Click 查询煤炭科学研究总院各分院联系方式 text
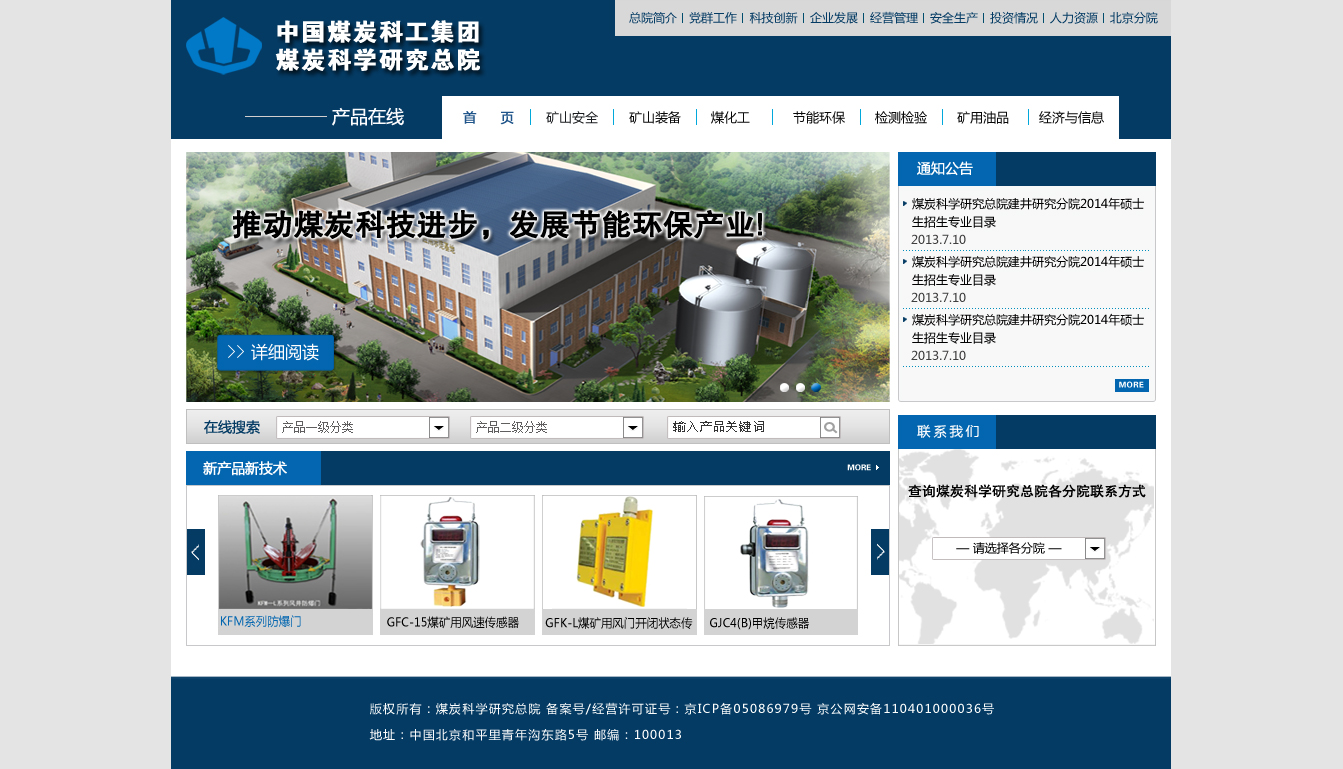Screen dimensions: 1343x769 pos(1027,492)
